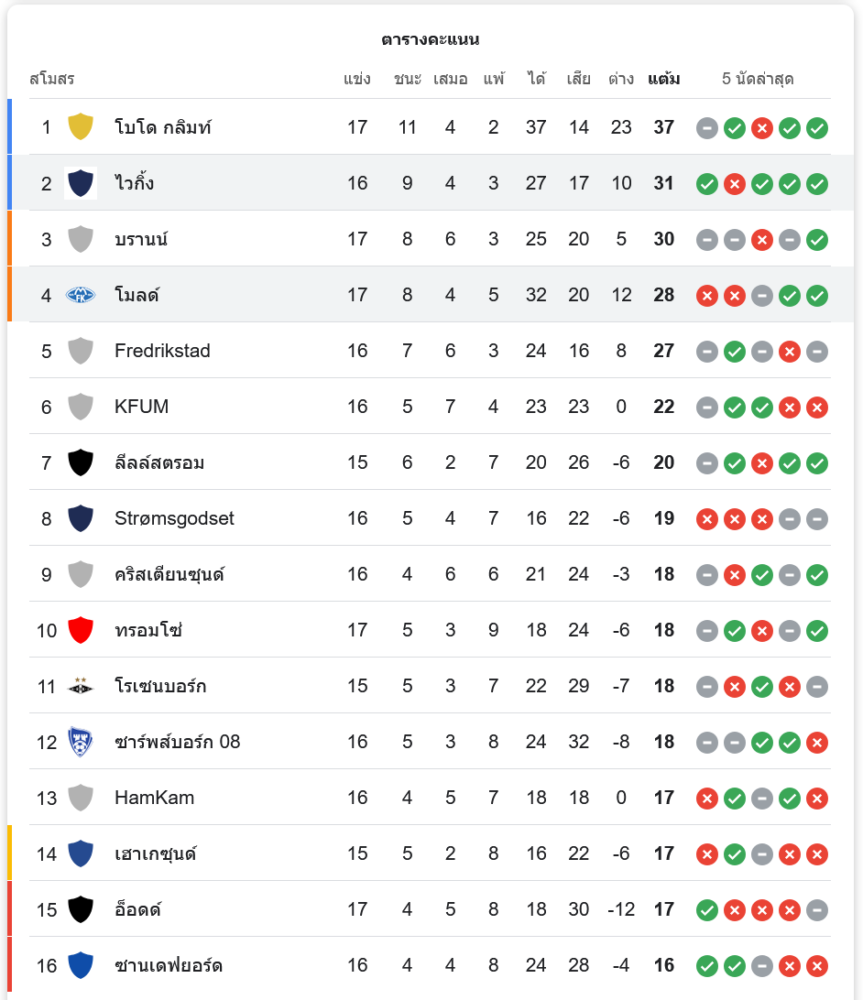Click the loss icon in Viking's recent form

(735, 184)
